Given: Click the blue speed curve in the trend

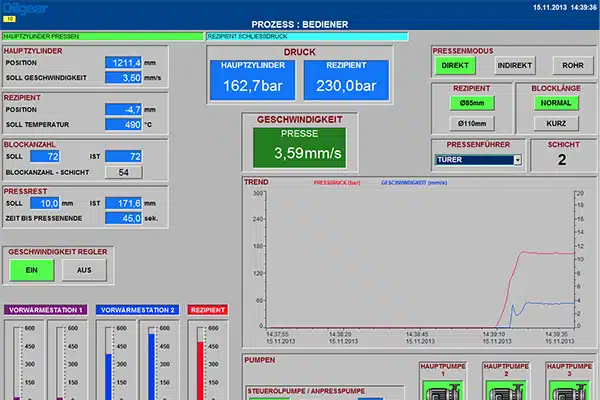Looking at the screenshot, I should [547, 303].
